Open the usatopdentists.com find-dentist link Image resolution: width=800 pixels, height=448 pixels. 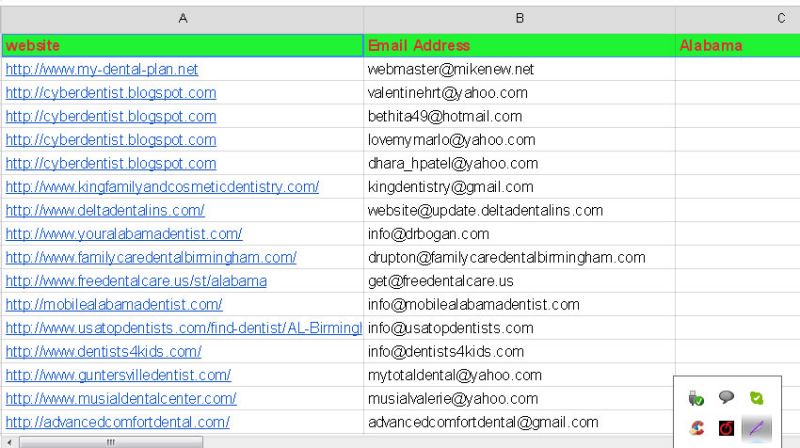184,328
